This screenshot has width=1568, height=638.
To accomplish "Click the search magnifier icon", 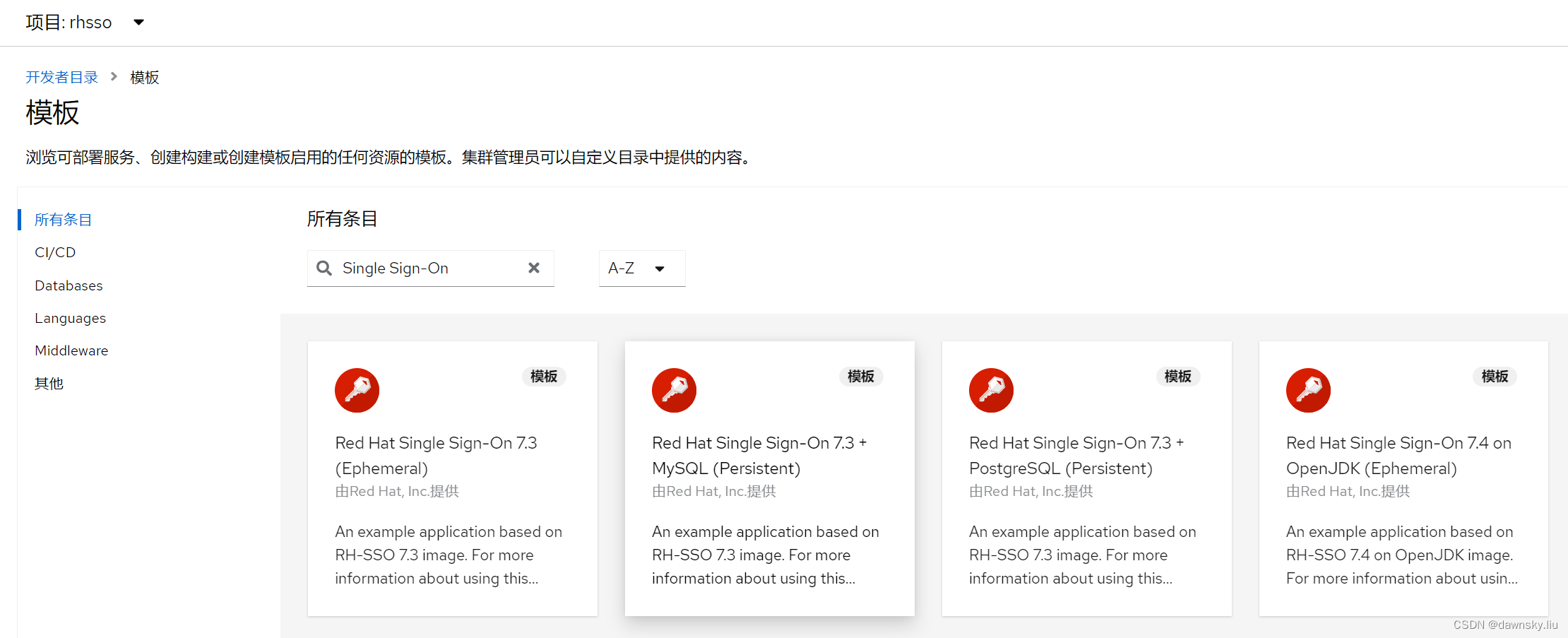I will tap(324, 268).
